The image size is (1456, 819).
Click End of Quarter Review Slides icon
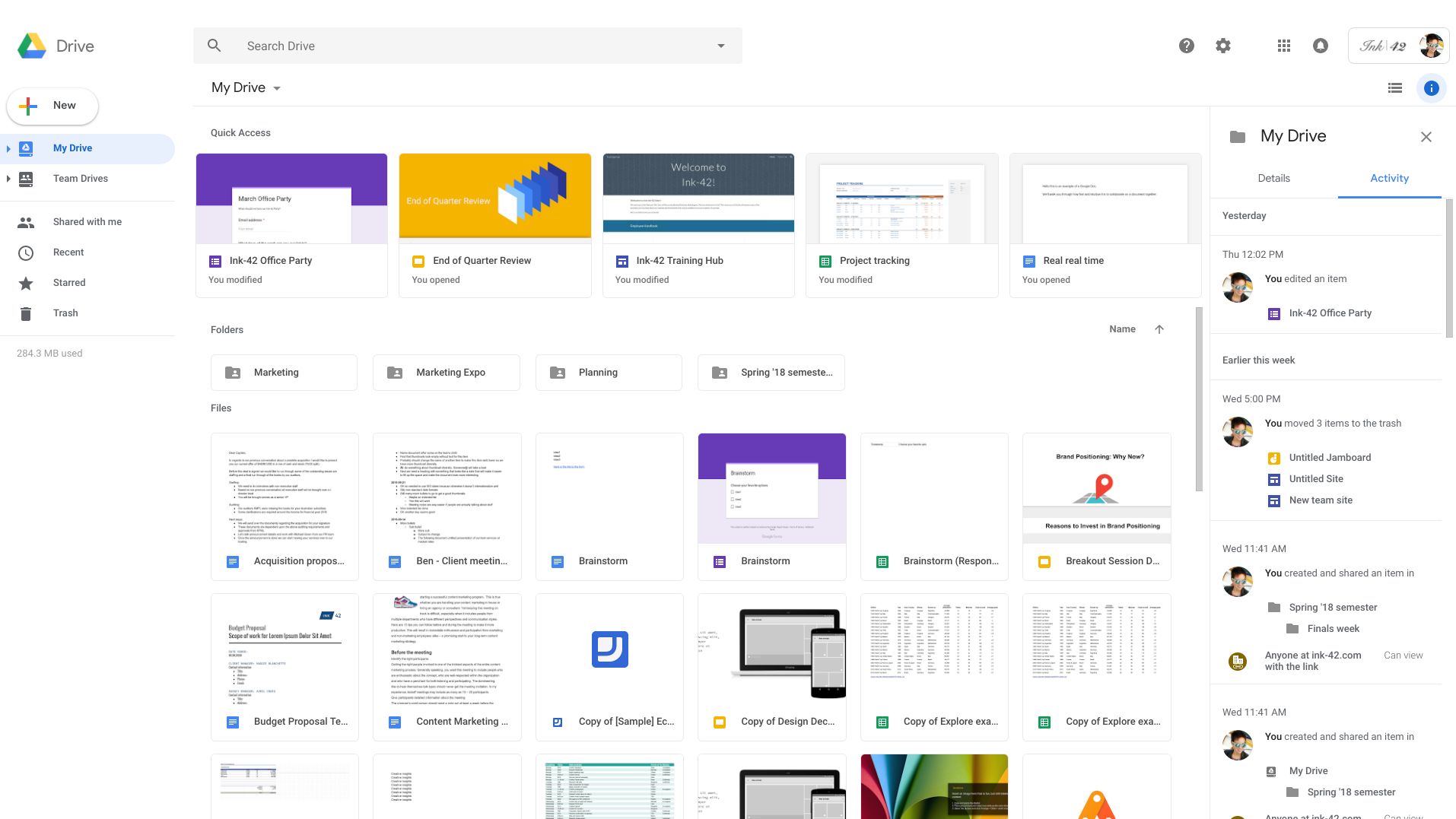pyautogui.click(x=418, y=261)
